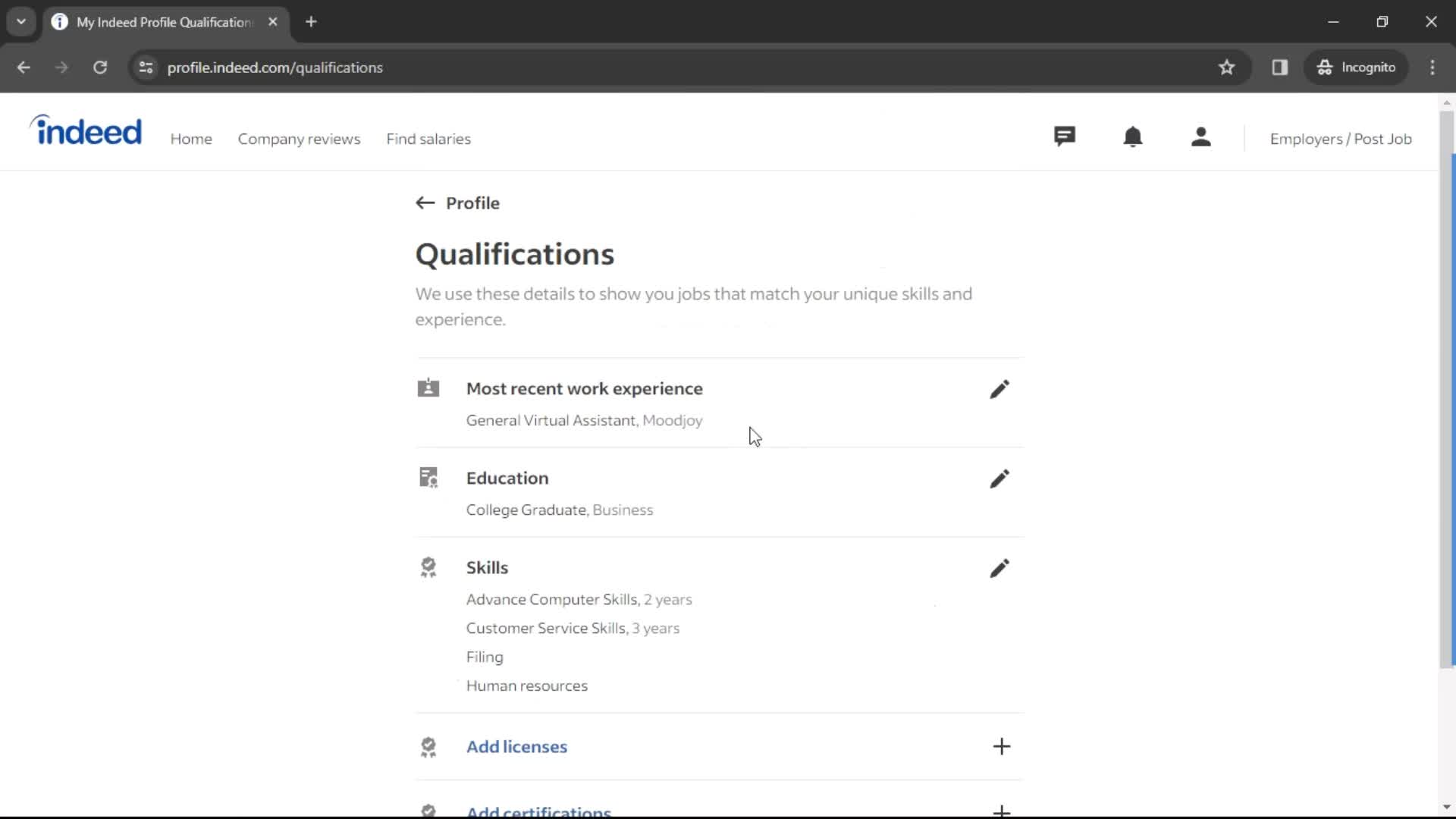1456x819 pixels.
Task: Click the browser extensions puzzle icon
Action: coord(1280,67)
